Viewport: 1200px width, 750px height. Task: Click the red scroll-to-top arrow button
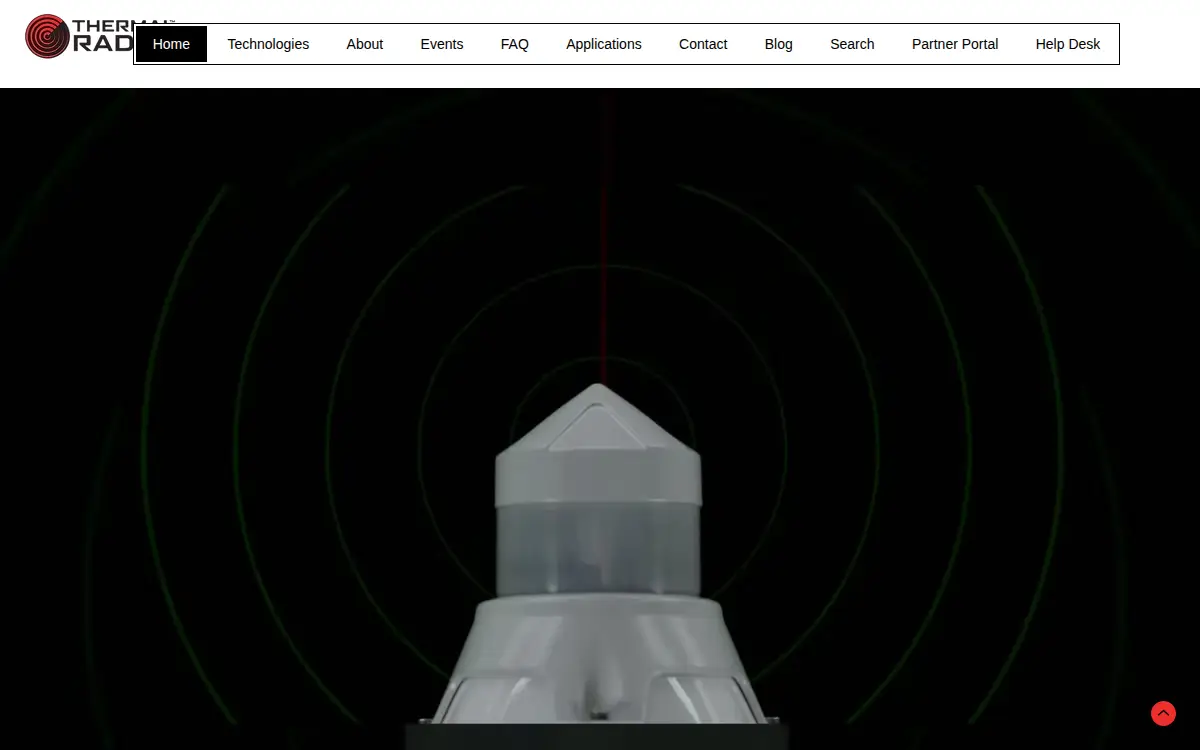point(1163,713)
